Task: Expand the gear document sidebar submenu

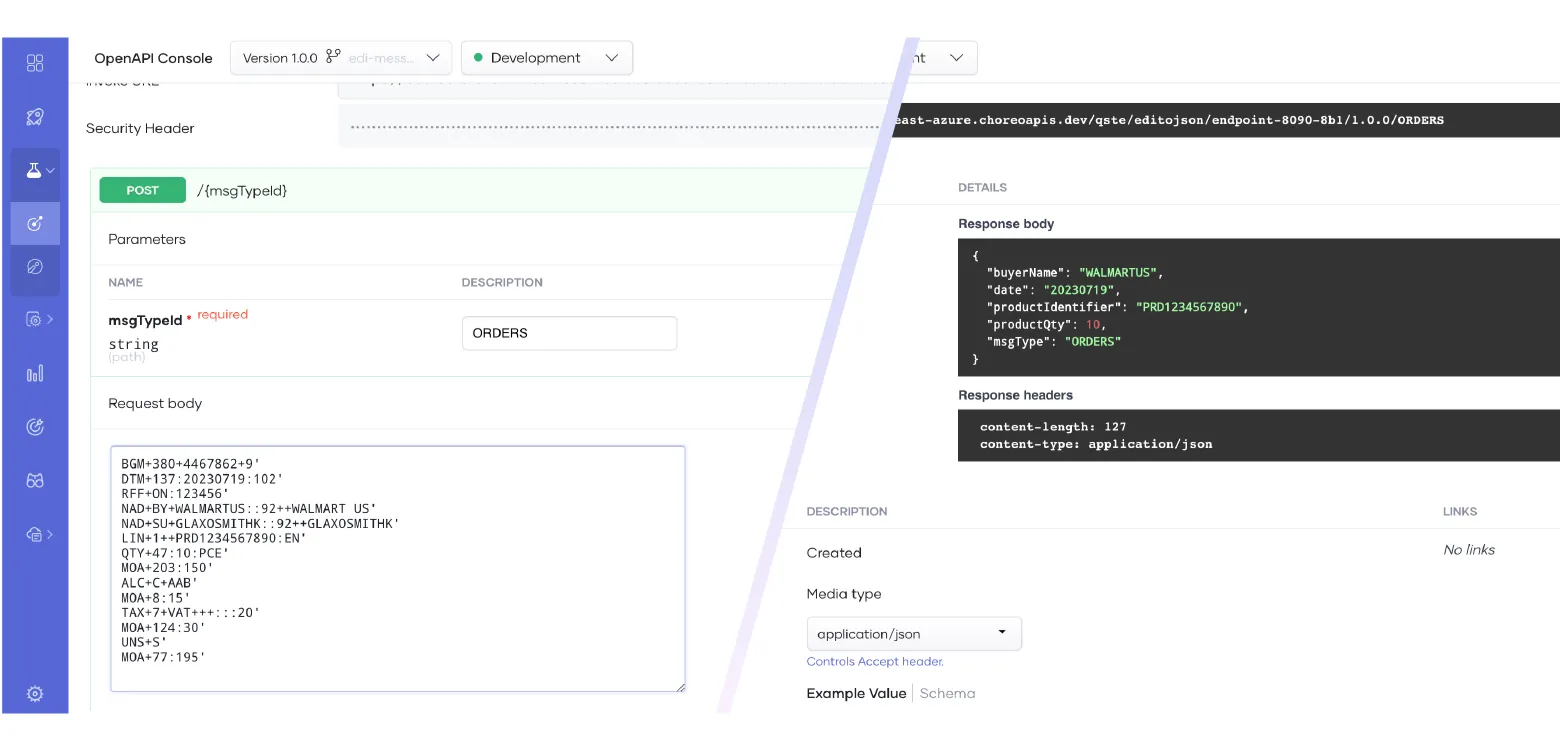Action: click(x=39, y=320)
